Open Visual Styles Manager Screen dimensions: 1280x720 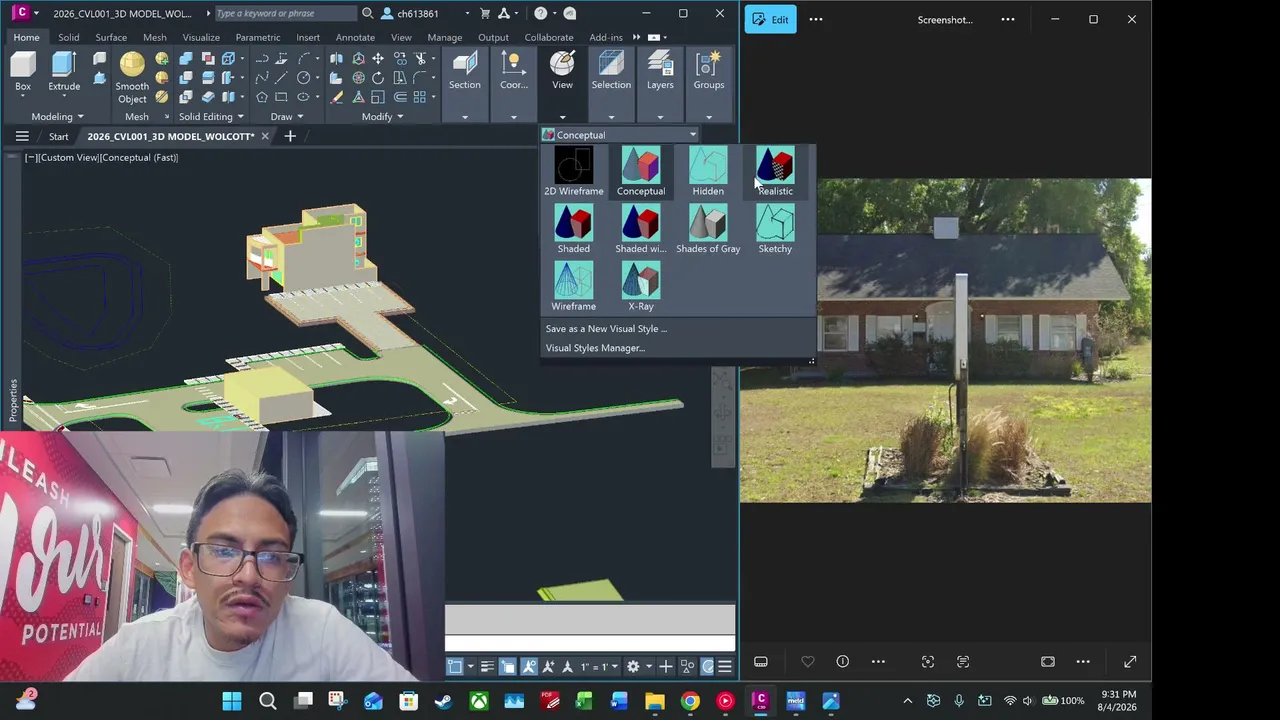[x=595, y=348]
